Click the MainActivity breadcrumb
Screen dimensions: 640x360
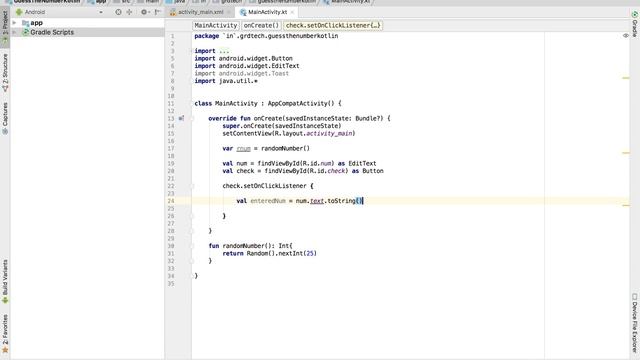216,25
